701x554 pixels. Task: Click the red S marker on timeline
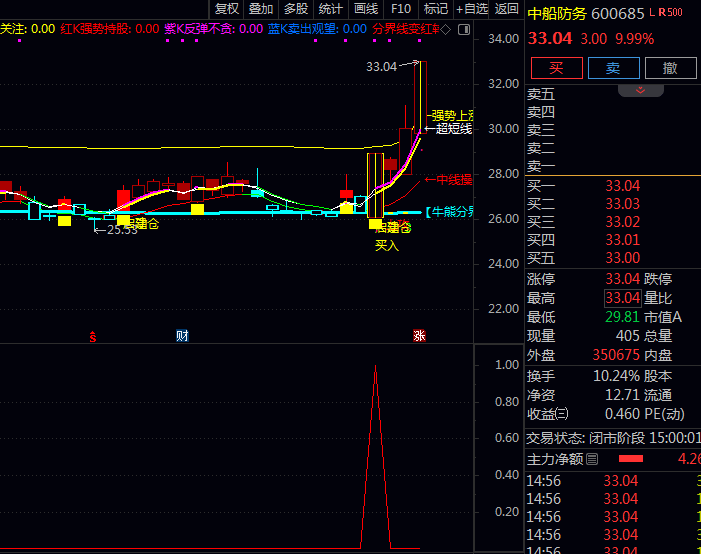pos(93,337)
